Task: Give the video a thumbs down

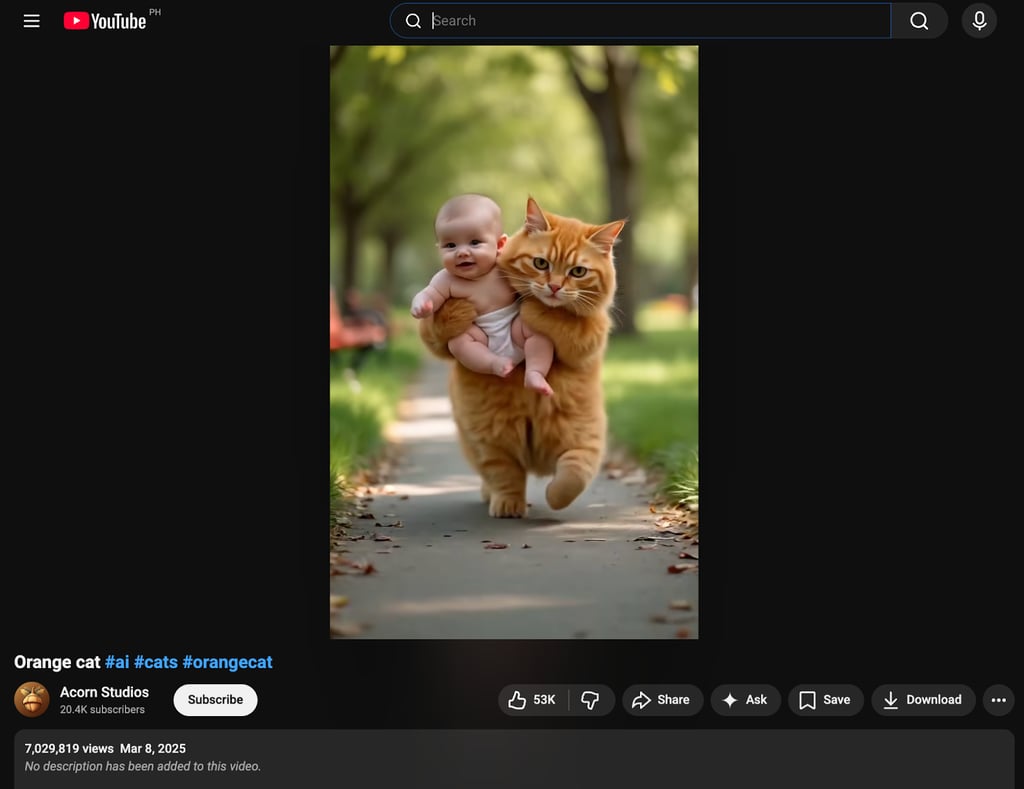Action: pyautogui.click(x=592, y=700)
